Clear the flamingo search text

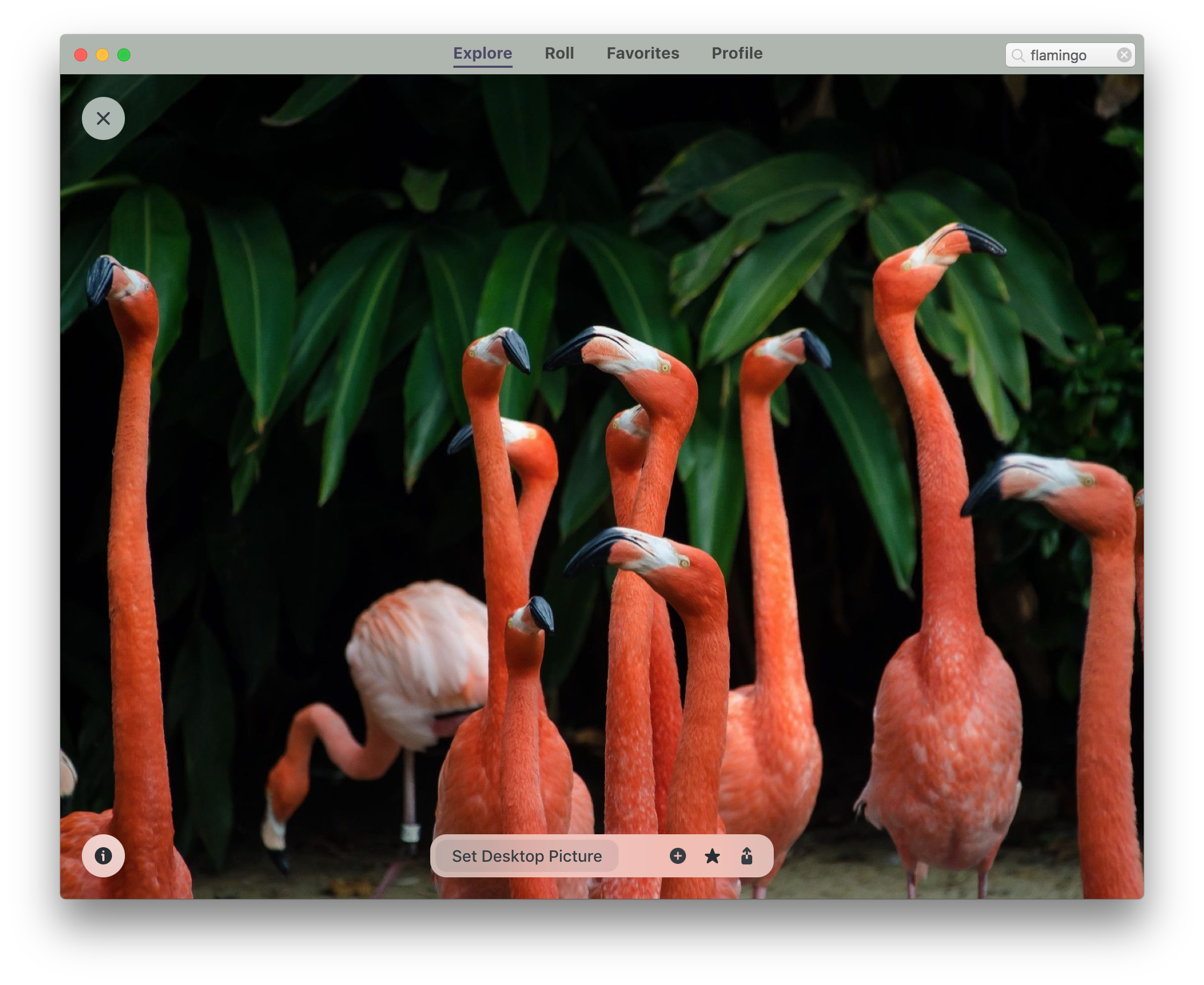click(1123, 55)
